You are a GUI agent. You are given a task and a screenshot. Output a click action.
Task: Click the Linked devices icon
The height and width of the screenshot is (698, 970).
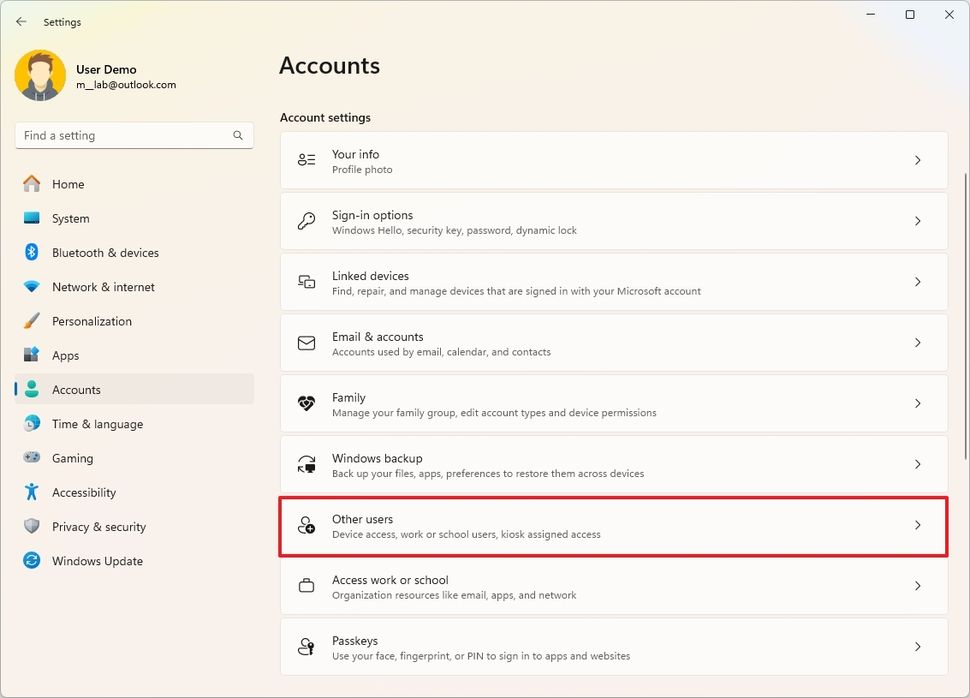(x=306, y=282)
